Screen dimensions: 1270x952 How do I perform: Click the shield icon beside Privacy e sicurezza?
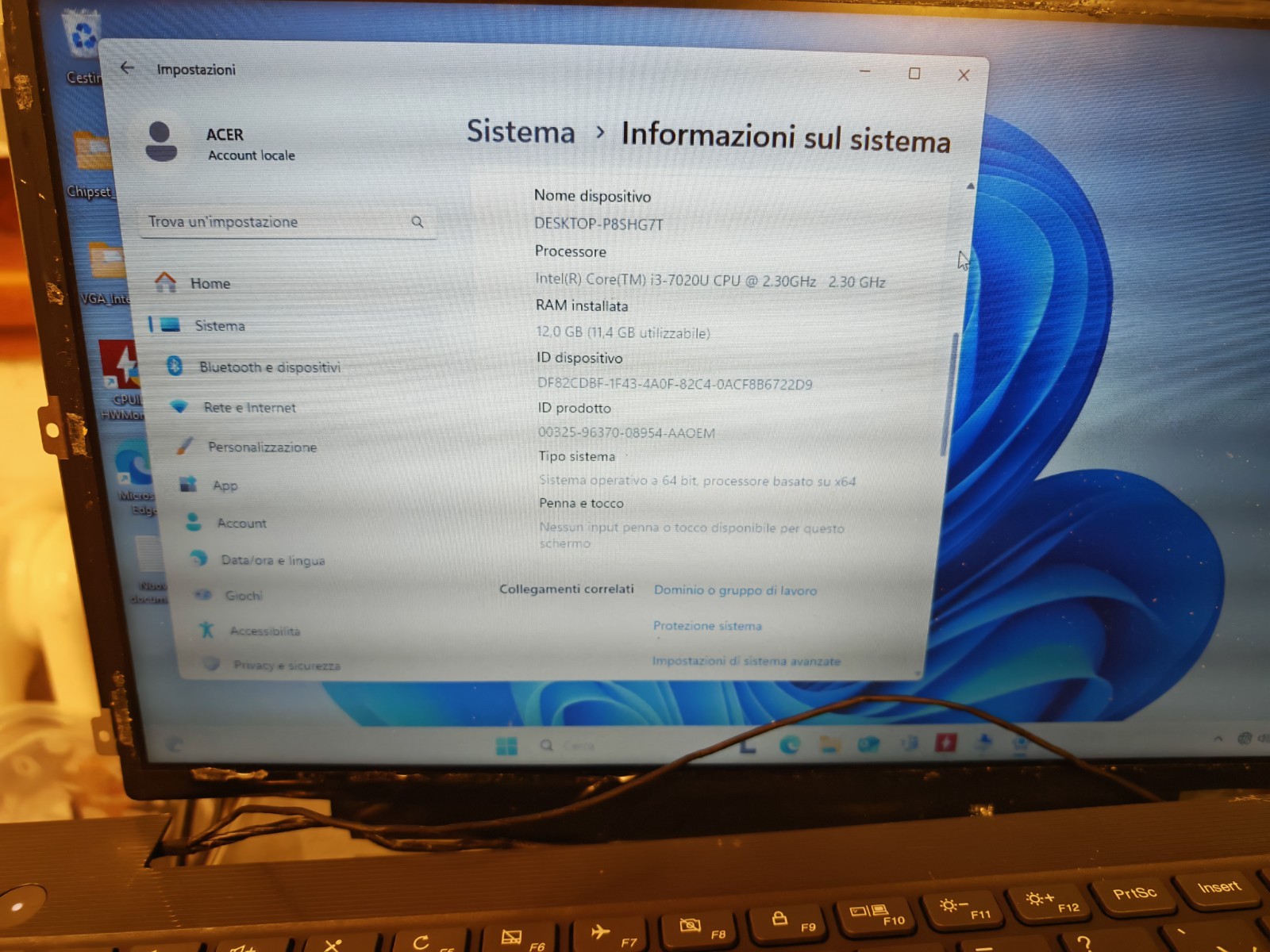[x=211, y=663]
